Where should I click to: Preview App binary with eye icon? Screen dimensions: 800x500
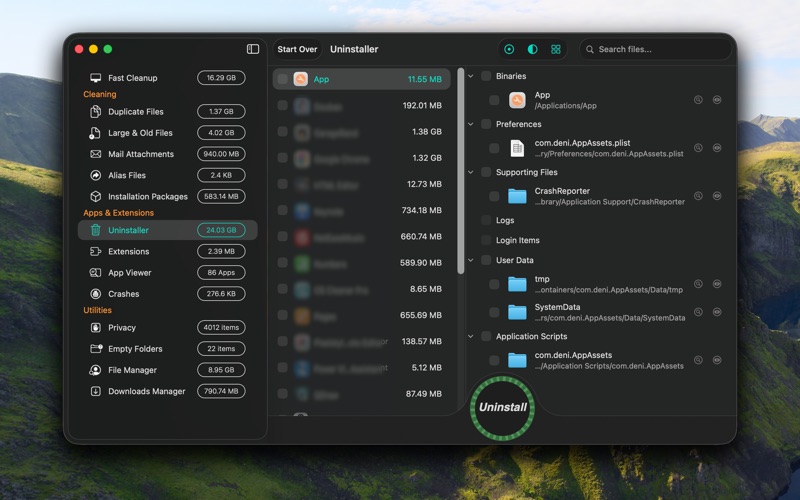tap(717, 100)
